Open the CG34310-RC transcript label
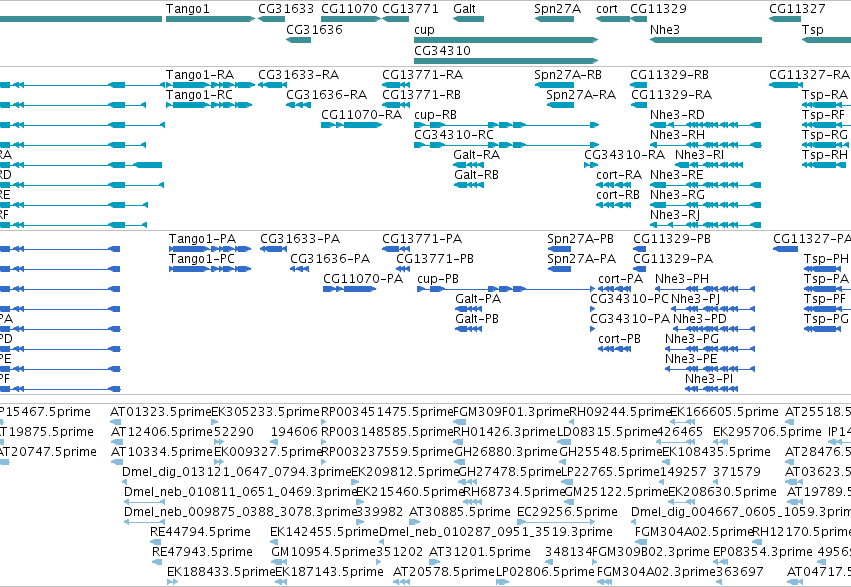This screenshot has height=587, width=851. click(x=454, y=135)
